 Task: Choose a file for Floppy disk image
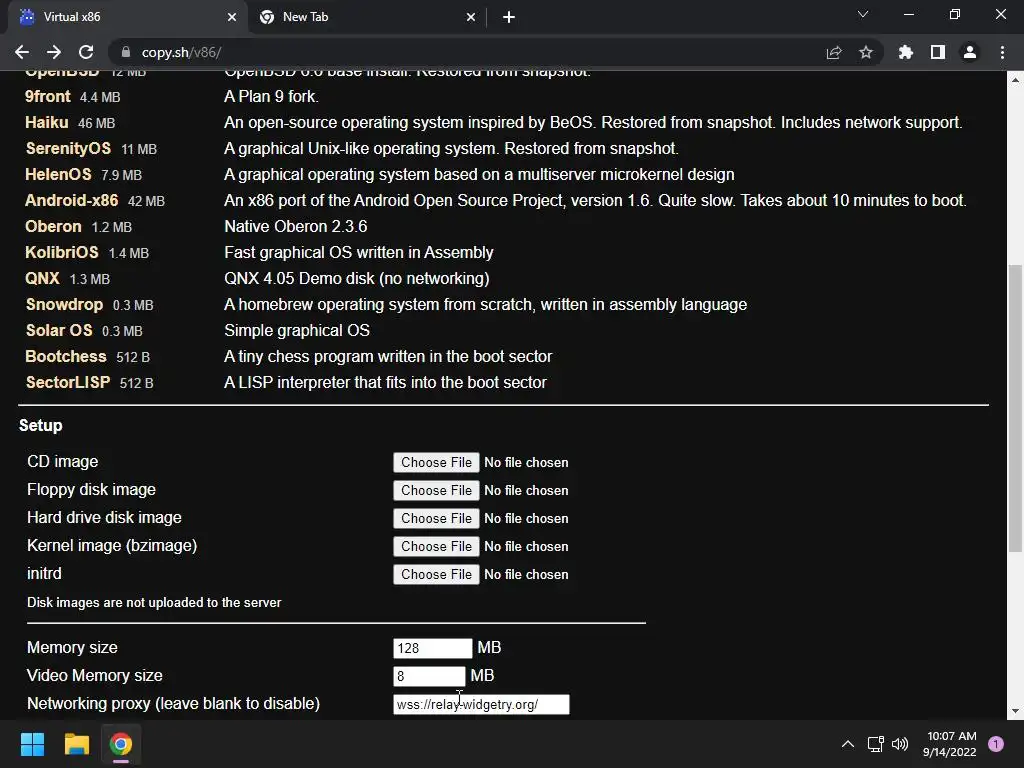pyautogui.click(x=436, y=490)
